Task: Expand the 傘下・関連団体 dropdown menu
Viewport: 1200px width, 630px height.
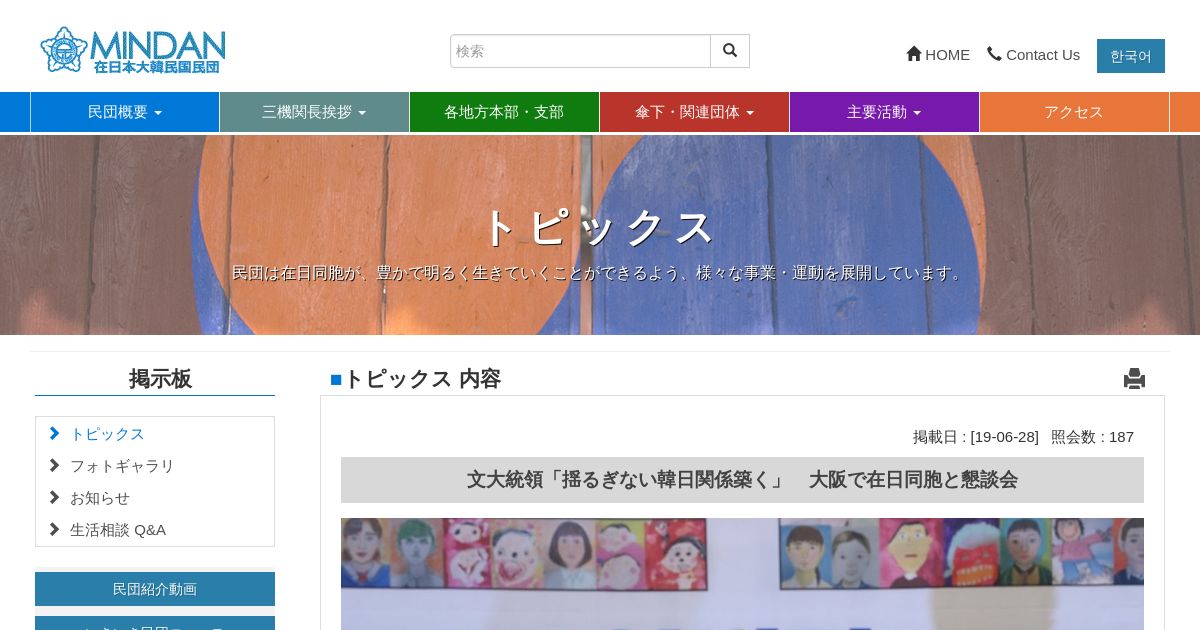Action: pyautogui.click(x=694, y=112)
